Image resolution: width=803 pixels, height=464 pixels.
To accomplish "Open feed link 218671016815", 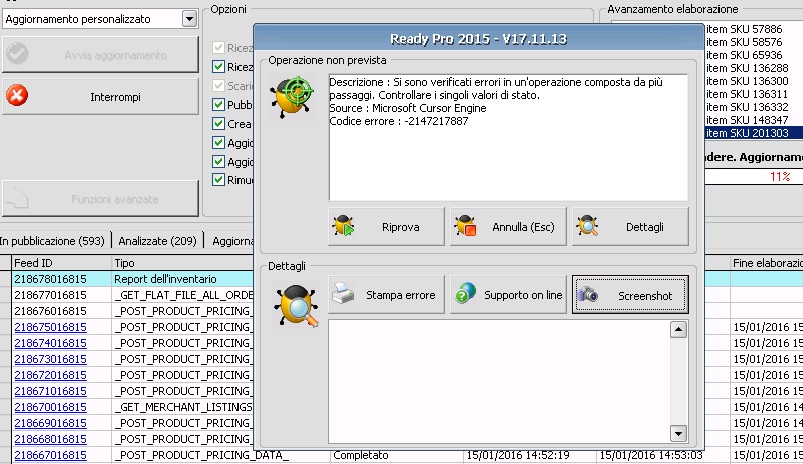I will 50,391.
